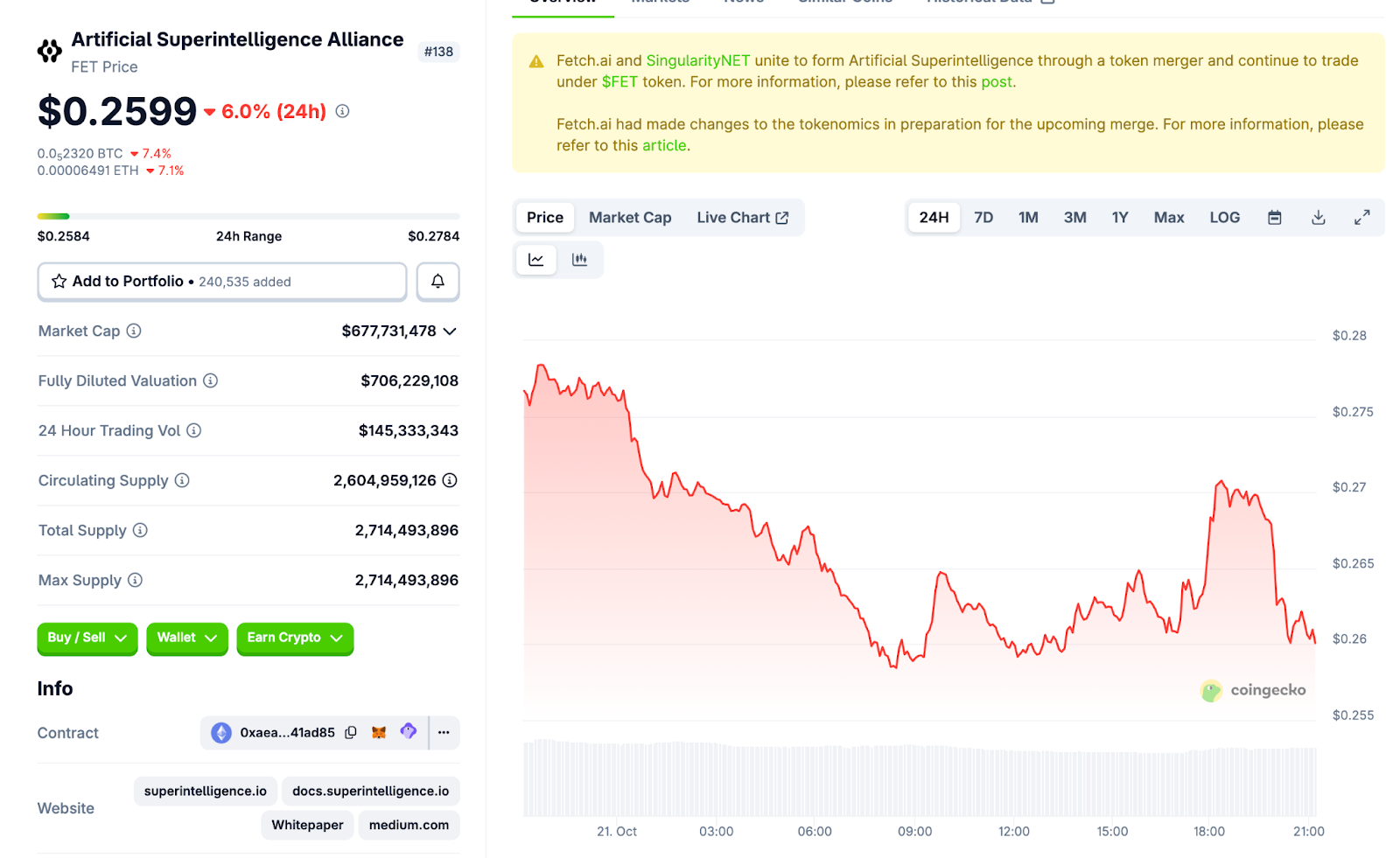Click the price alert bell icon

437,282
